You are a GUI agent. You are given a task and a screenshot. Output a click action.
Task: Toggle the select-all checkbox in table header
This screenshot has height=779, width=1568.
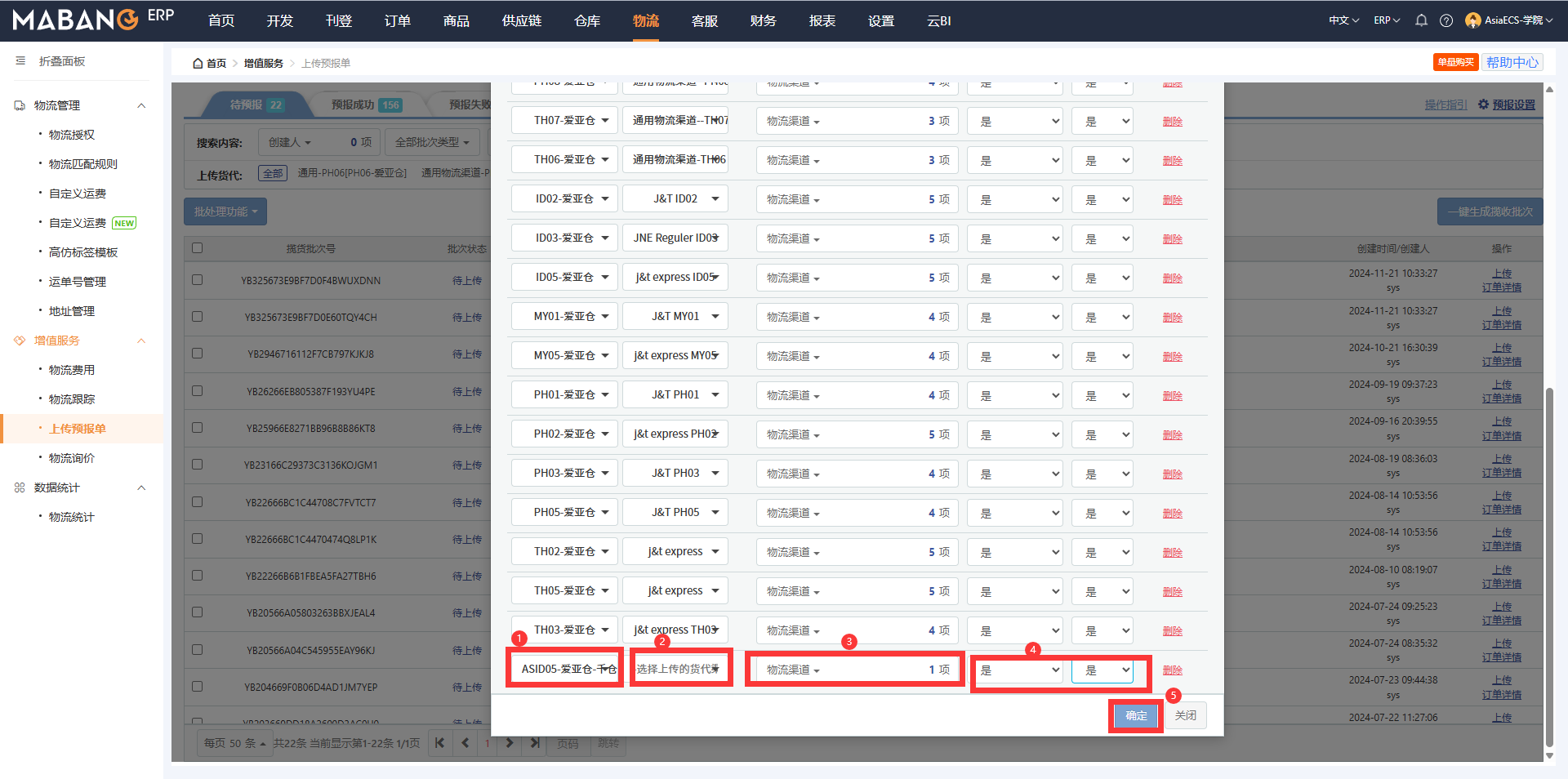[x=197, y=247]
